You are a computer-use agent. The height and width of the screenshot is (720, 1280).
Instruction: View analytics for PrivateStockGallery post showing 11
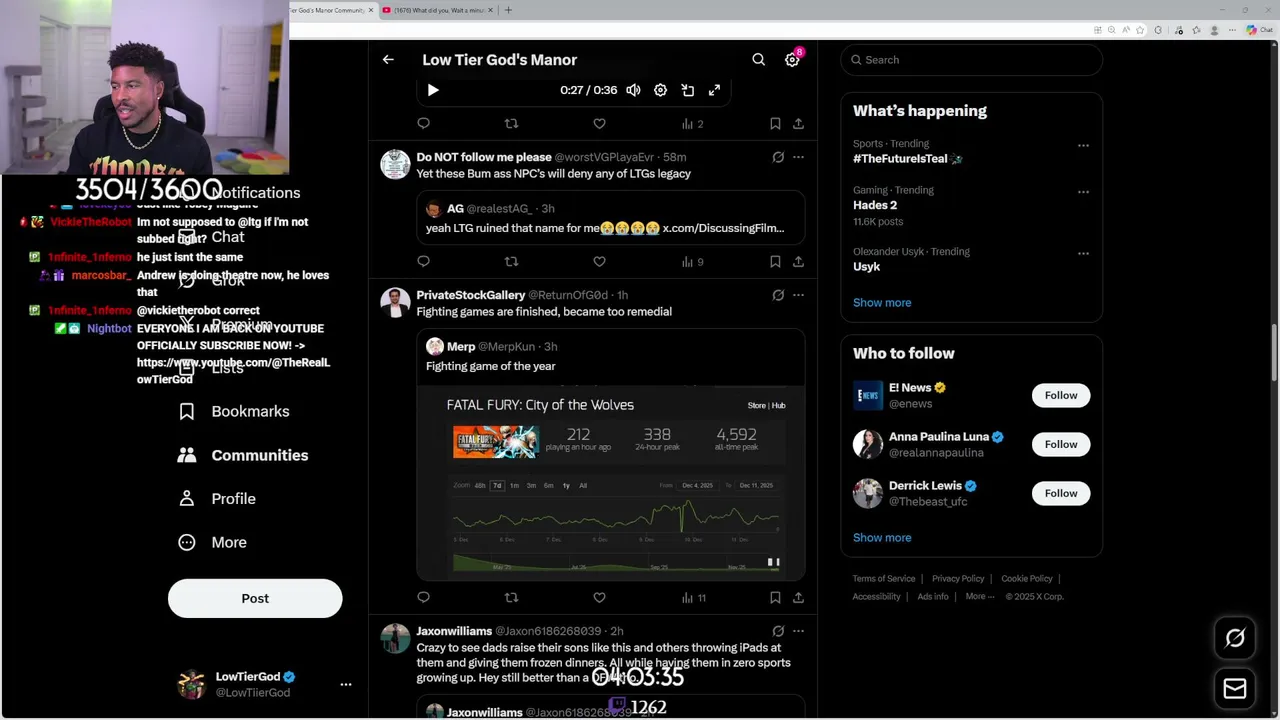[x=694, y=598]
